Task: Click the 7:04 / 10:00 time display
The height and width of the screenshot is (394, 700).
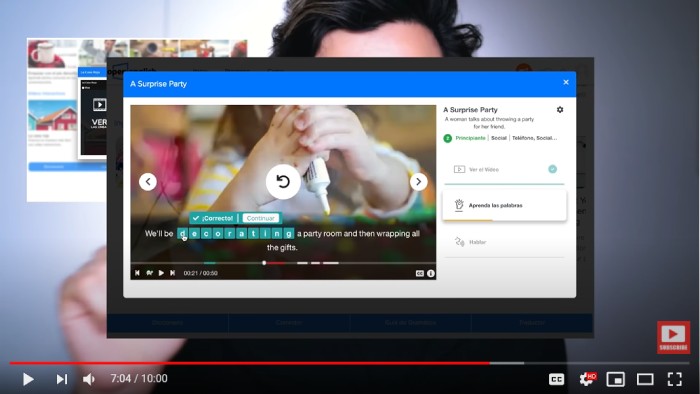Action: [x=139, y=379]
